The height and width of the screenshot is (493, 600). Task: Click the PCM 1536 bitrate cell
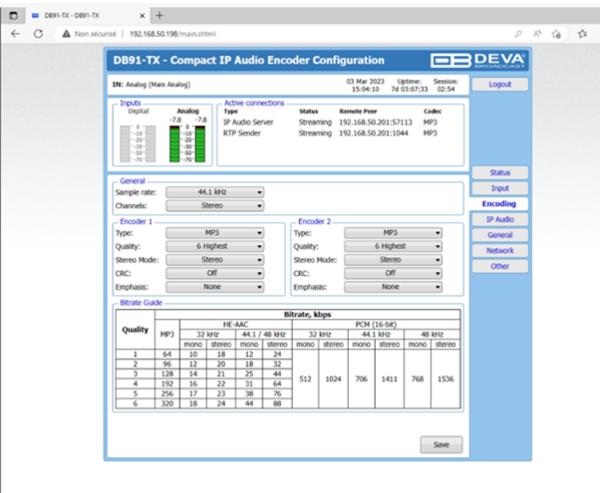tap(445, 379)
